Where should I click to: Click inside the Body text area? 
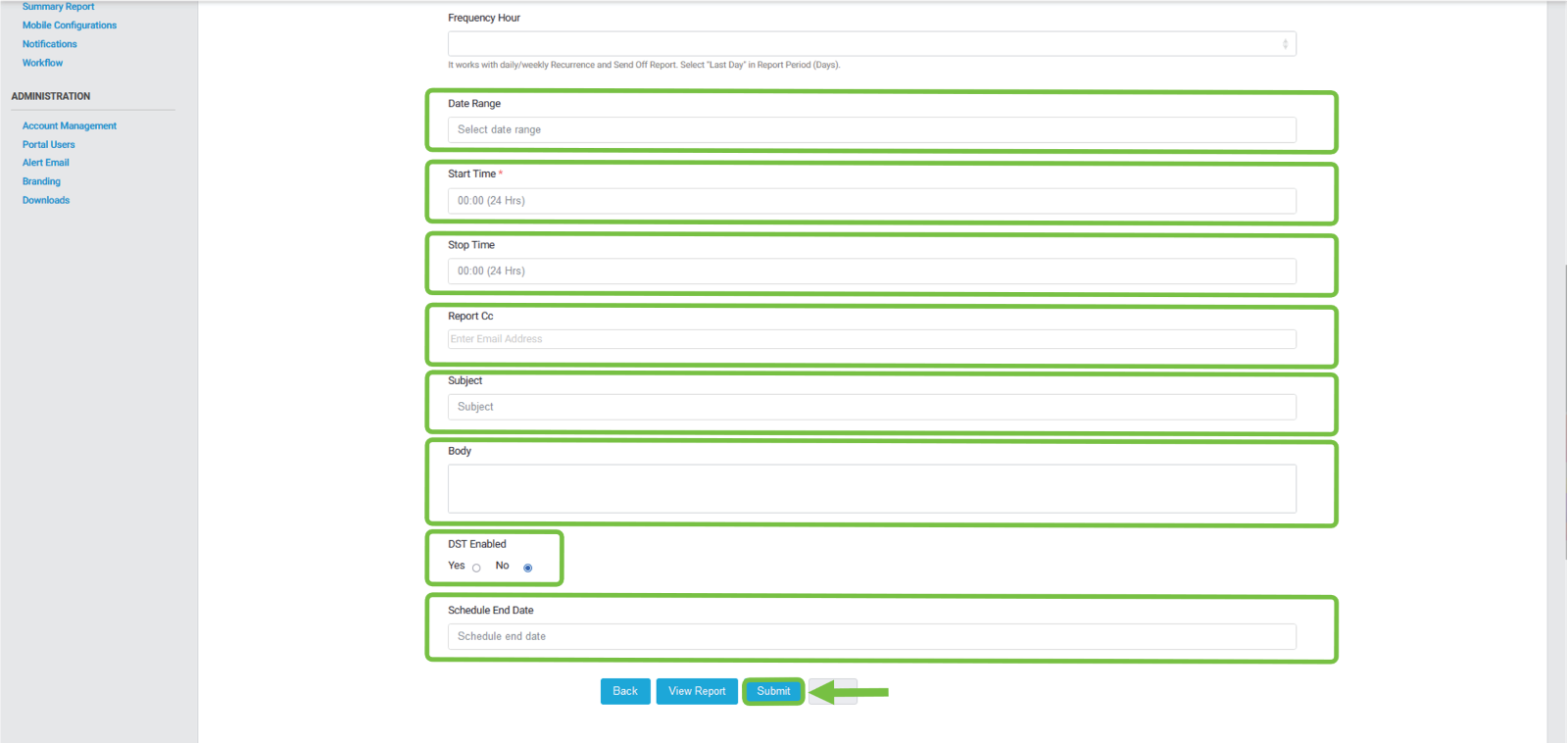871,488
